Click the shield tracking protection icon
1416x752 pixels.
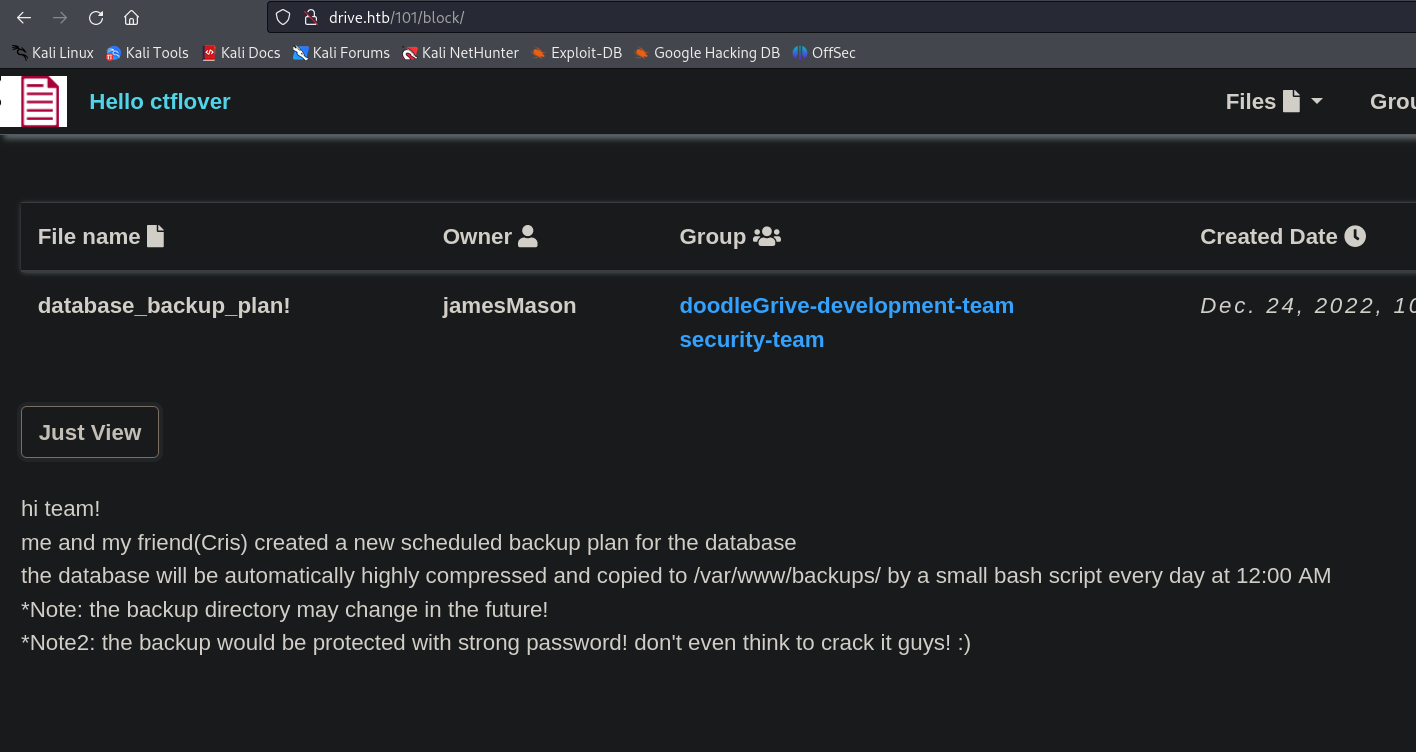(x=283, y=18)
